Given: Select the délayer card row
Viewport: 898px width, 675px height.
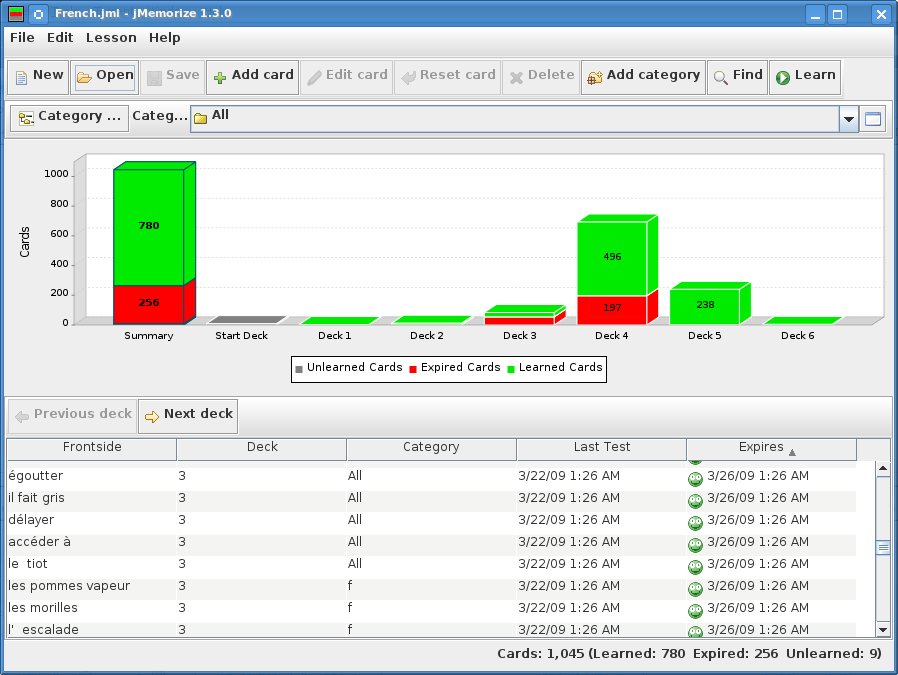Looking at the screenshot, I should [x=431, y=520].
